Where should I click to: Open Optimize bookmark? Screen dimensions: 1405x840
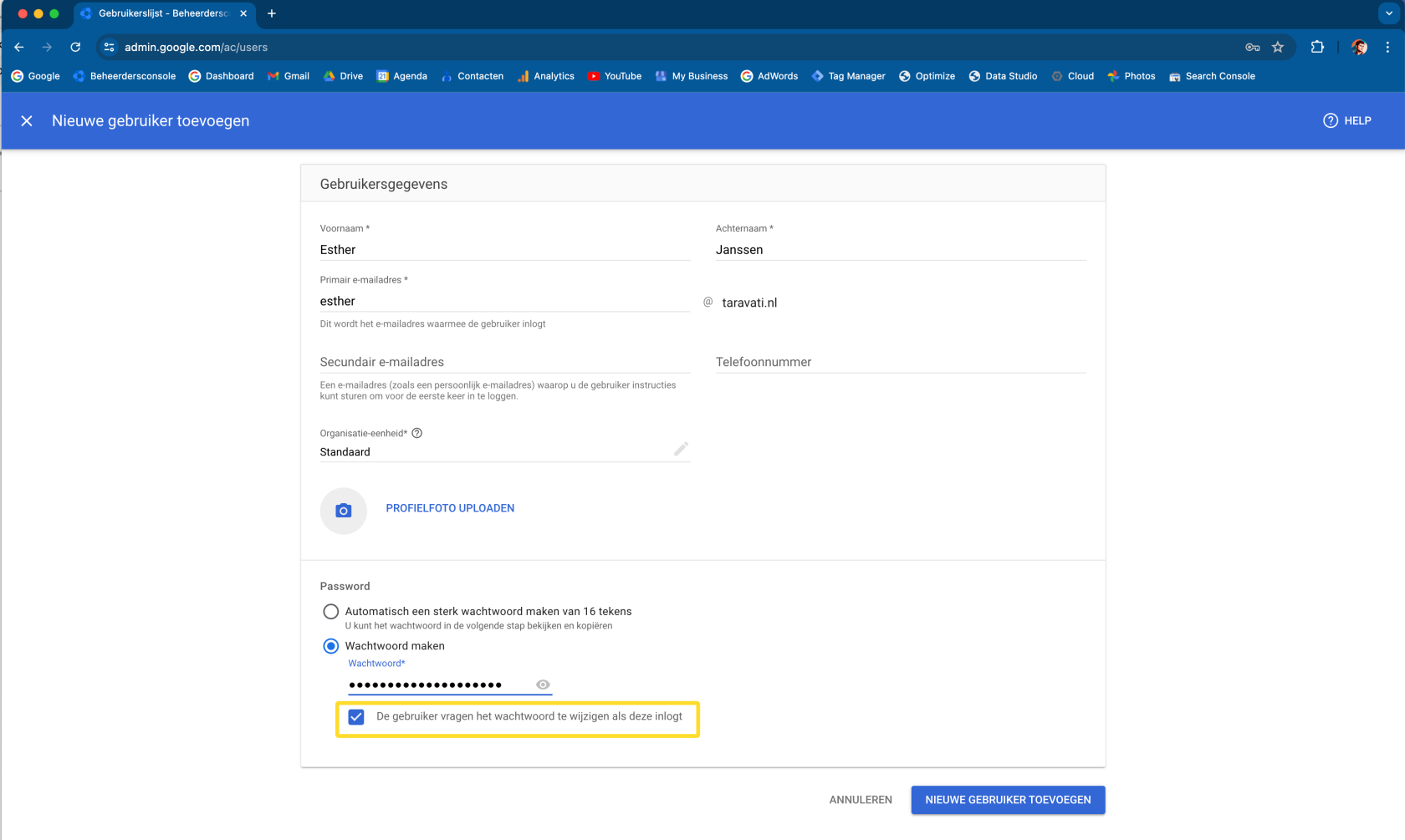pyautogui.click(x=927, y=76)
